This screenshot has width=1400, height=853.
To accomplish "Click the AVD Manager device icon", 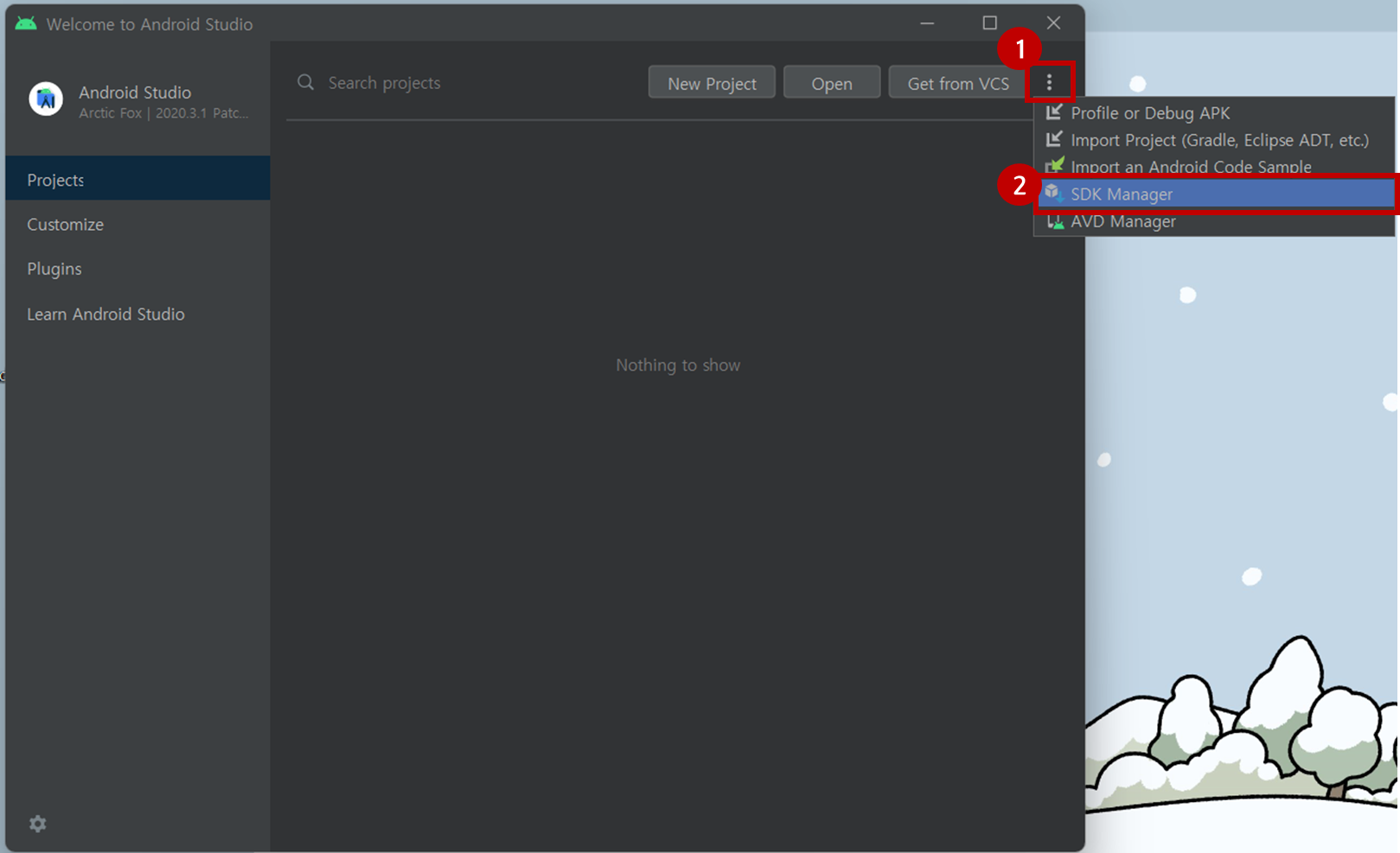I will point(1055,221).
